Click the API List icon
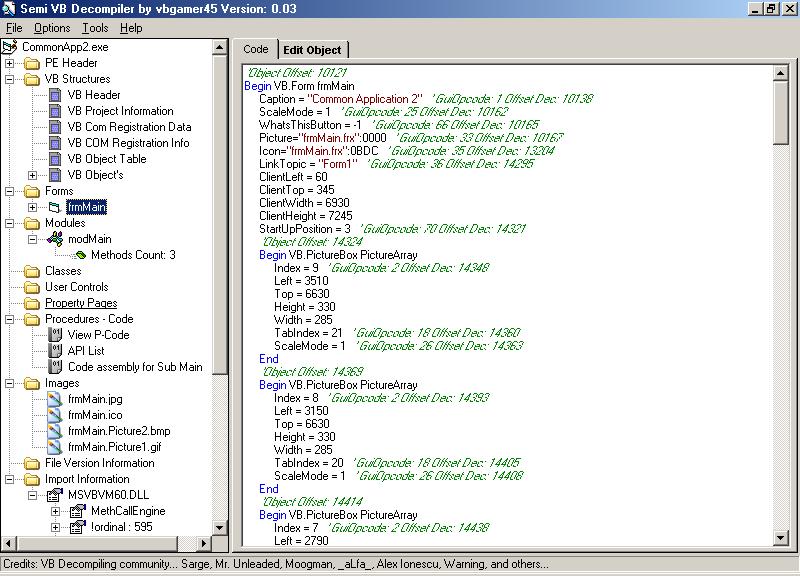Viewport: 800px width, 576px height. pyautogui.click(x=56, y=351)
